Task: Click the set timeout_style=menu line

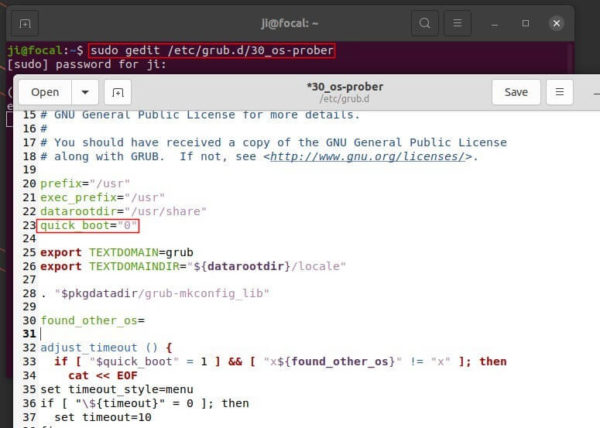Action: tap(117, 389)
